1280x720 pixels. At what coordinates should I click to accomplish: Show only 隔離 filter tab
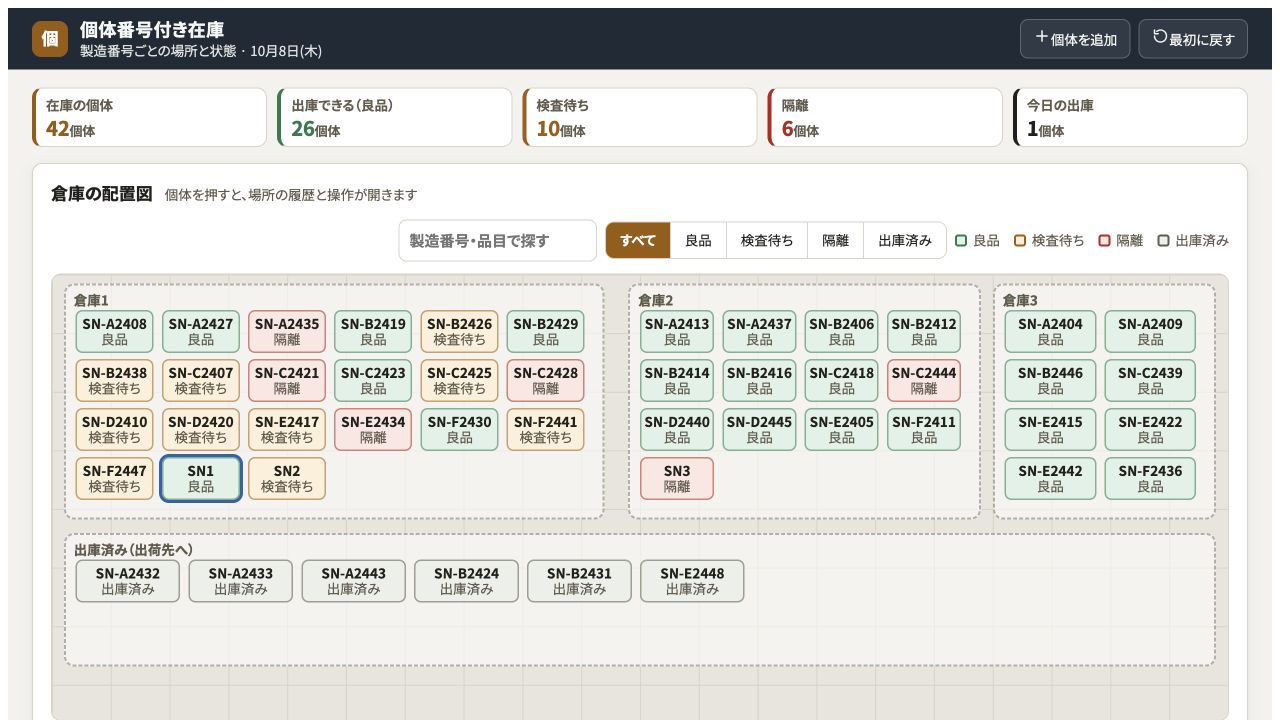pyautogui.click(x=836, y=241)
